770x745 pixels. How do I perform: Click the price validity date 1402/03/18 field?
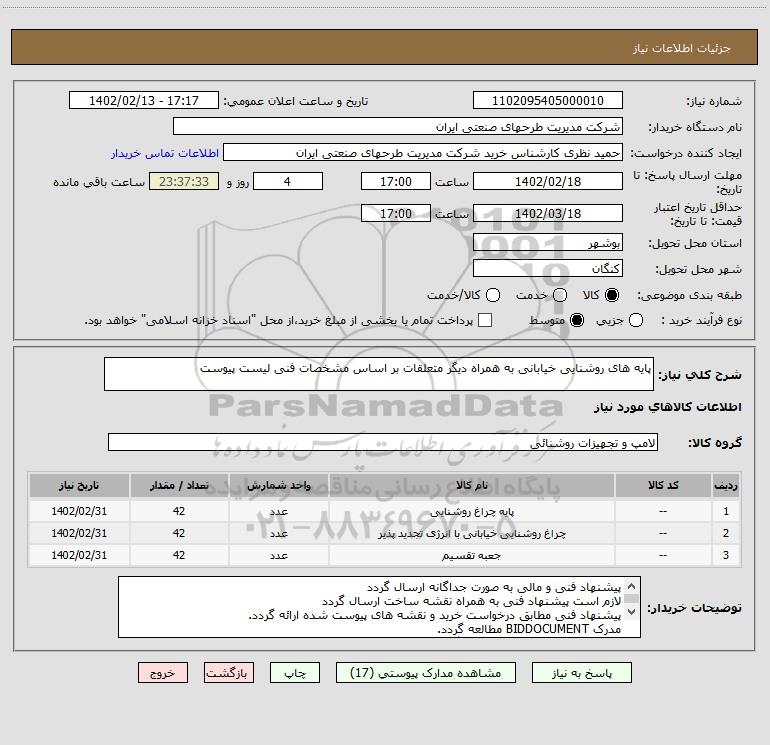(548, 213)
